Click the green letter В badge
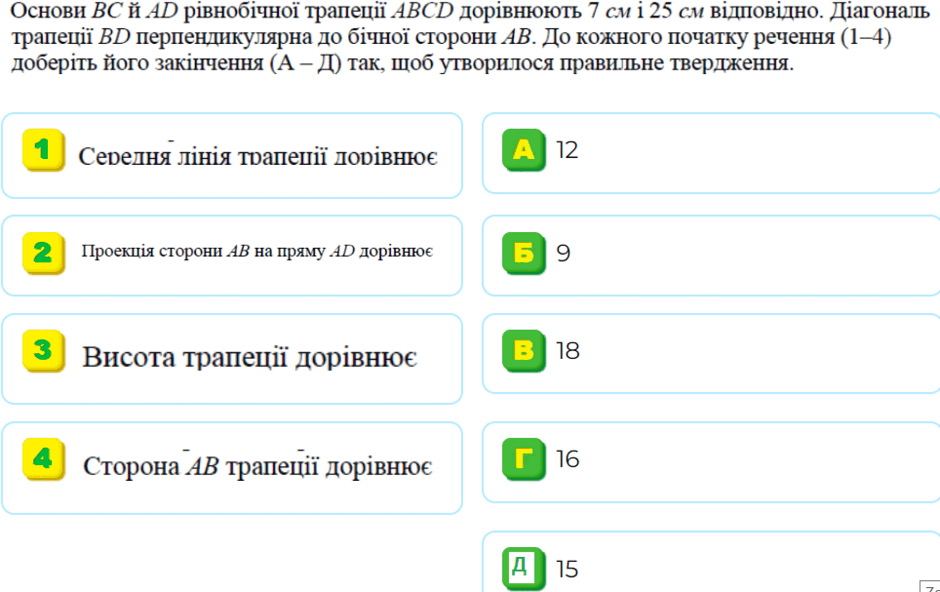This screenshot has height=592, width=940. tap(524, 351)
